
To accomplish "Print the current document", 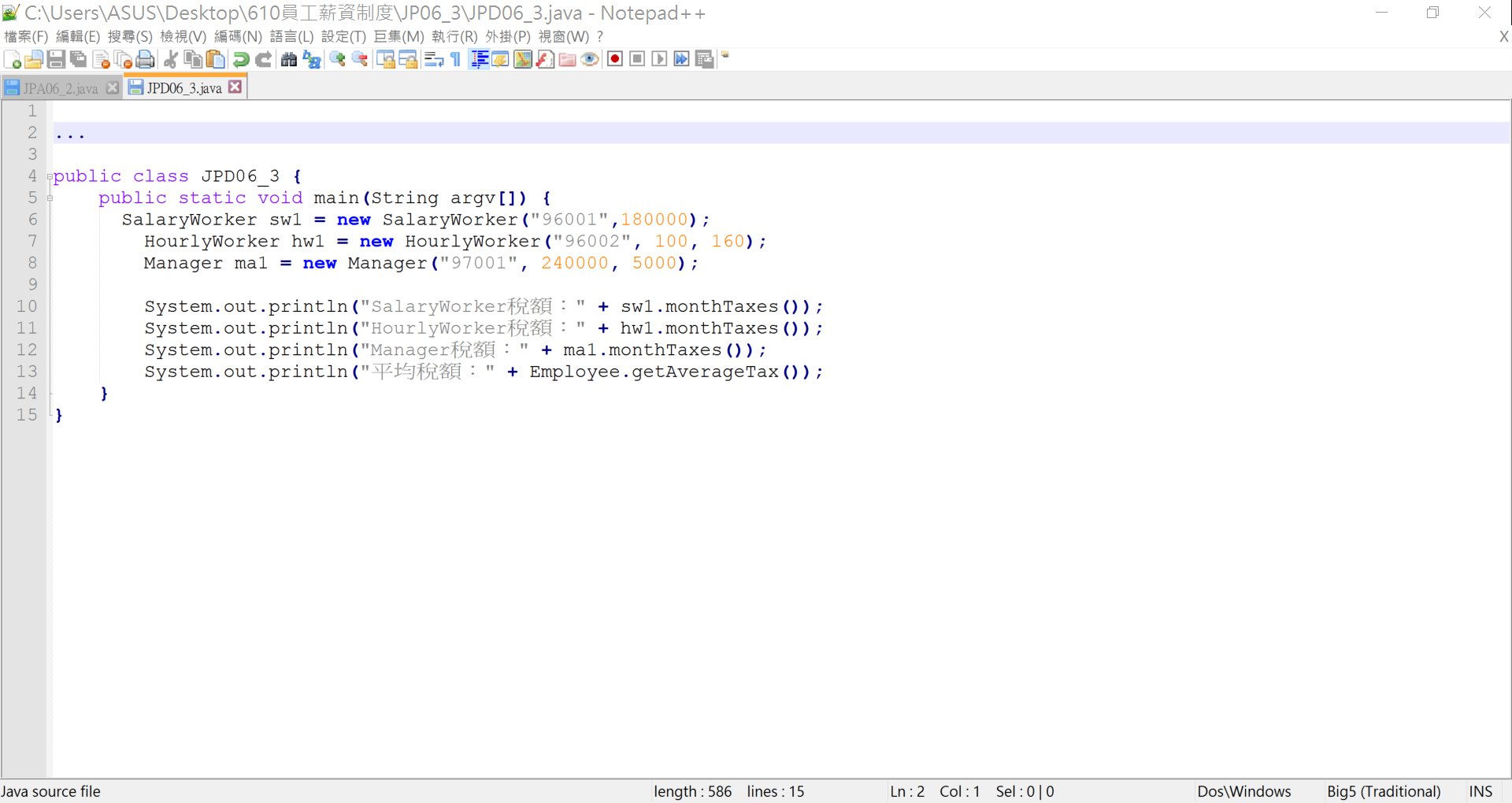I will (145, 60).
